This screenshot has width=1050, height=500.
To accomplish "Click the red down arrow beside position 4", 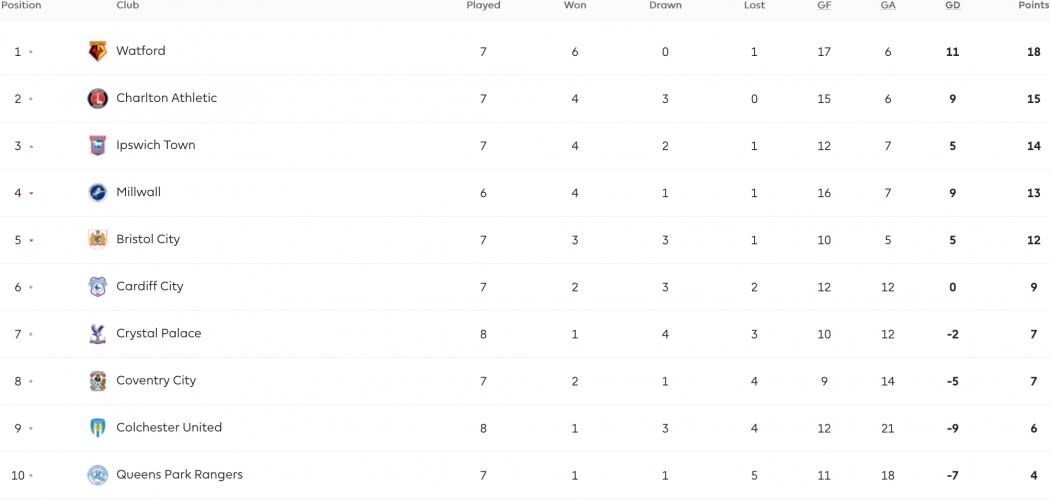I will (31, 193).
